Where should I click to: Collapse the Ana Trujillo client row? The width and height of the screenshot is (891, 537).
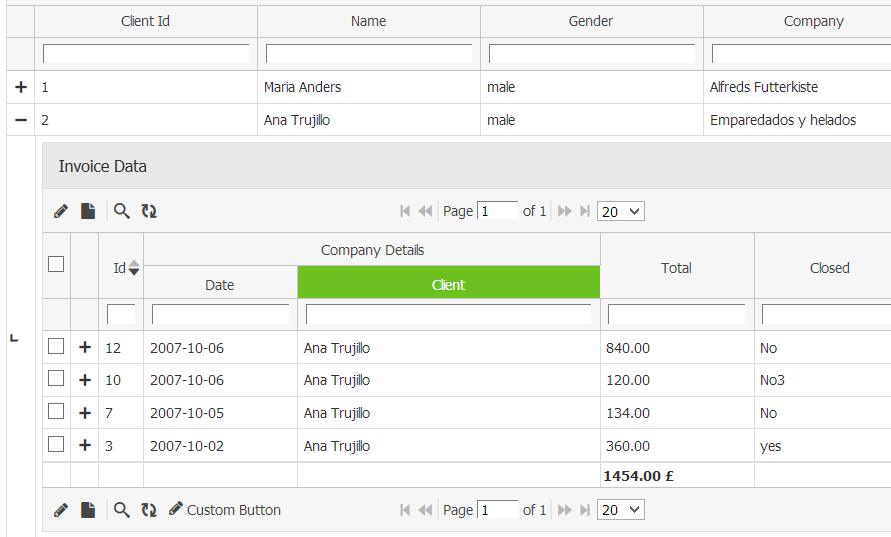pos(21,120)
